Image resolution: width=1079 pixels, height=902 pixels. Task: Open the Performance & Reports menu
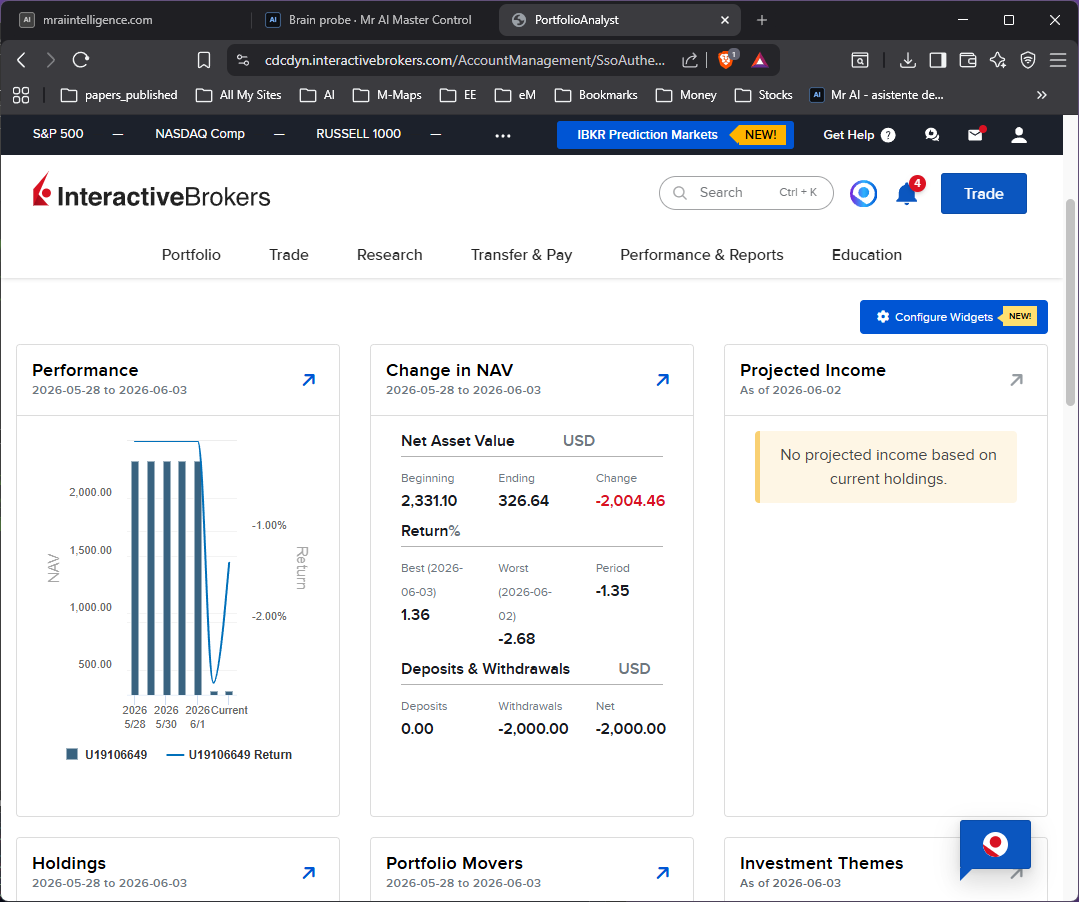coord(702,255)
